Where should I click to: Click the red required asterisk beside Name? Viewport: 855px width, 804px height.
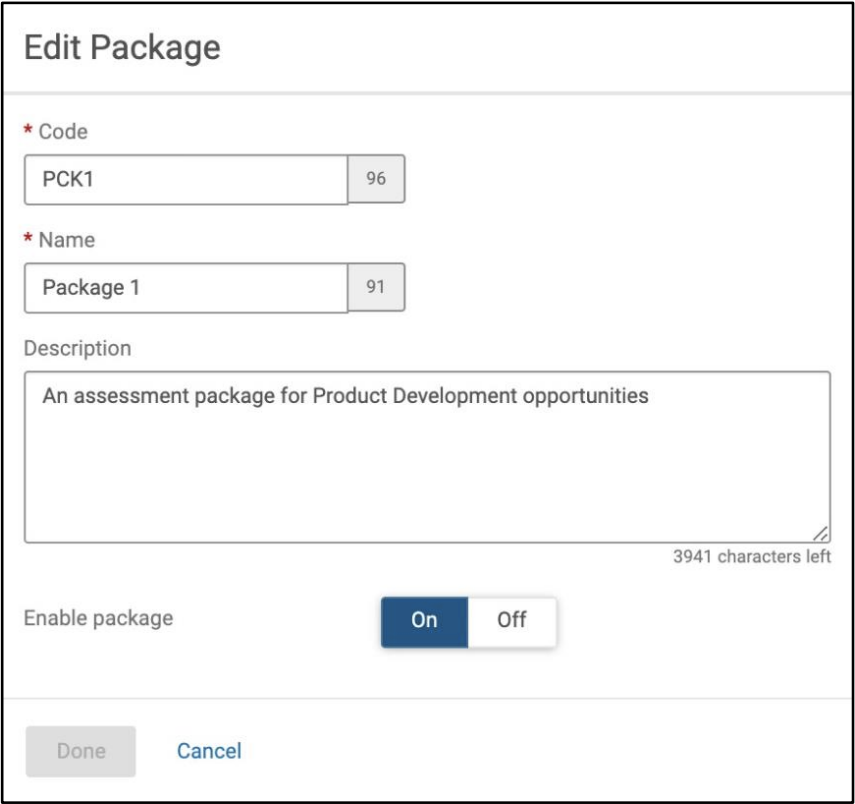(x=29, y=240)
